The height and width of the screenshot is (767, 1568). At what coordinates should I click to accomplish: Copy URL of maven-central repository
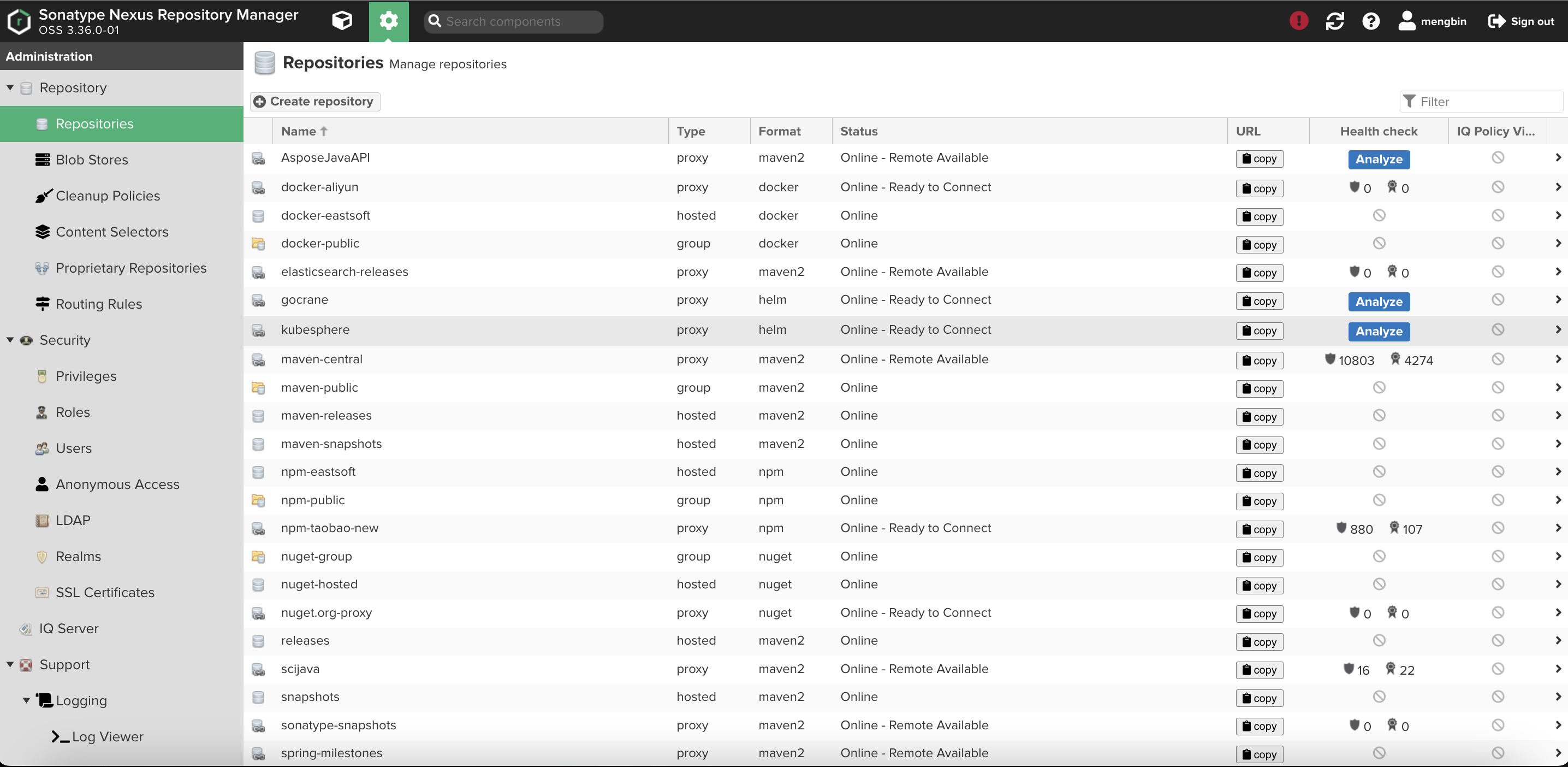[1260, 360]
